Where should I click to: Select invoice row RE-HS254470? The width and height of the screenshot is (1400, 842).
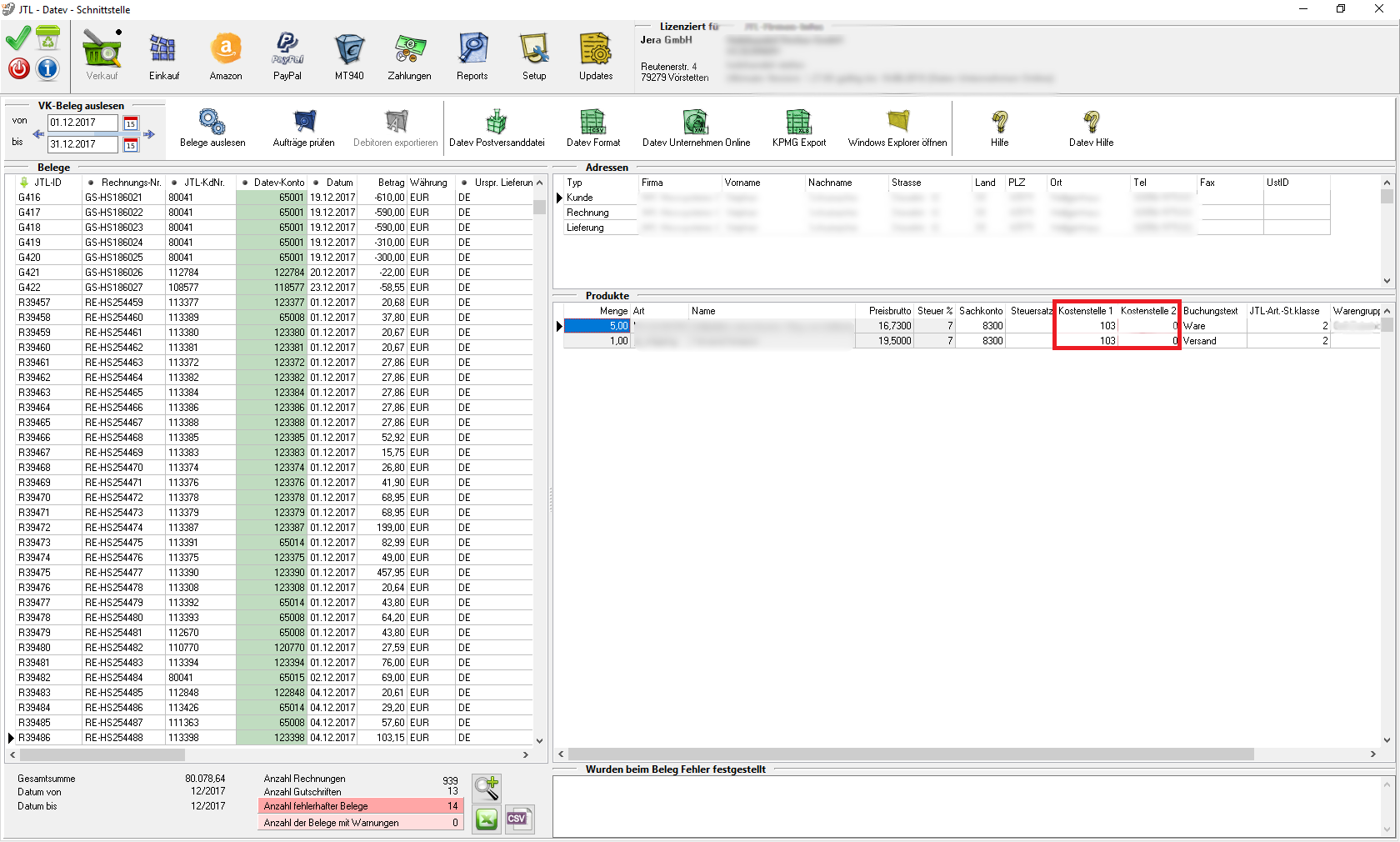[114, 468]
